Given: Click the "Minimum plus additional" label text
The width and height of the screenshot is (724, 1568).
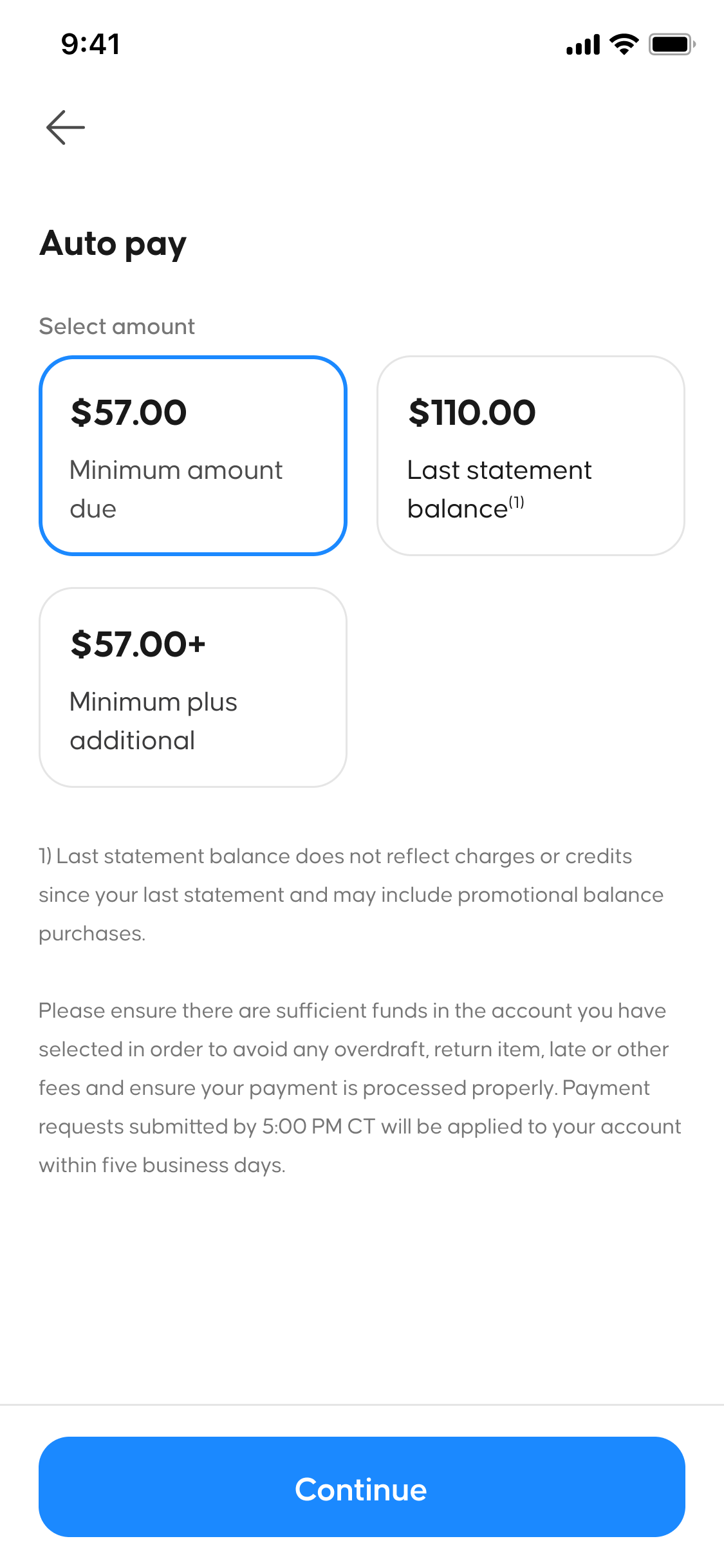Looking at the screenshot, I should click(x=153, y=721).
